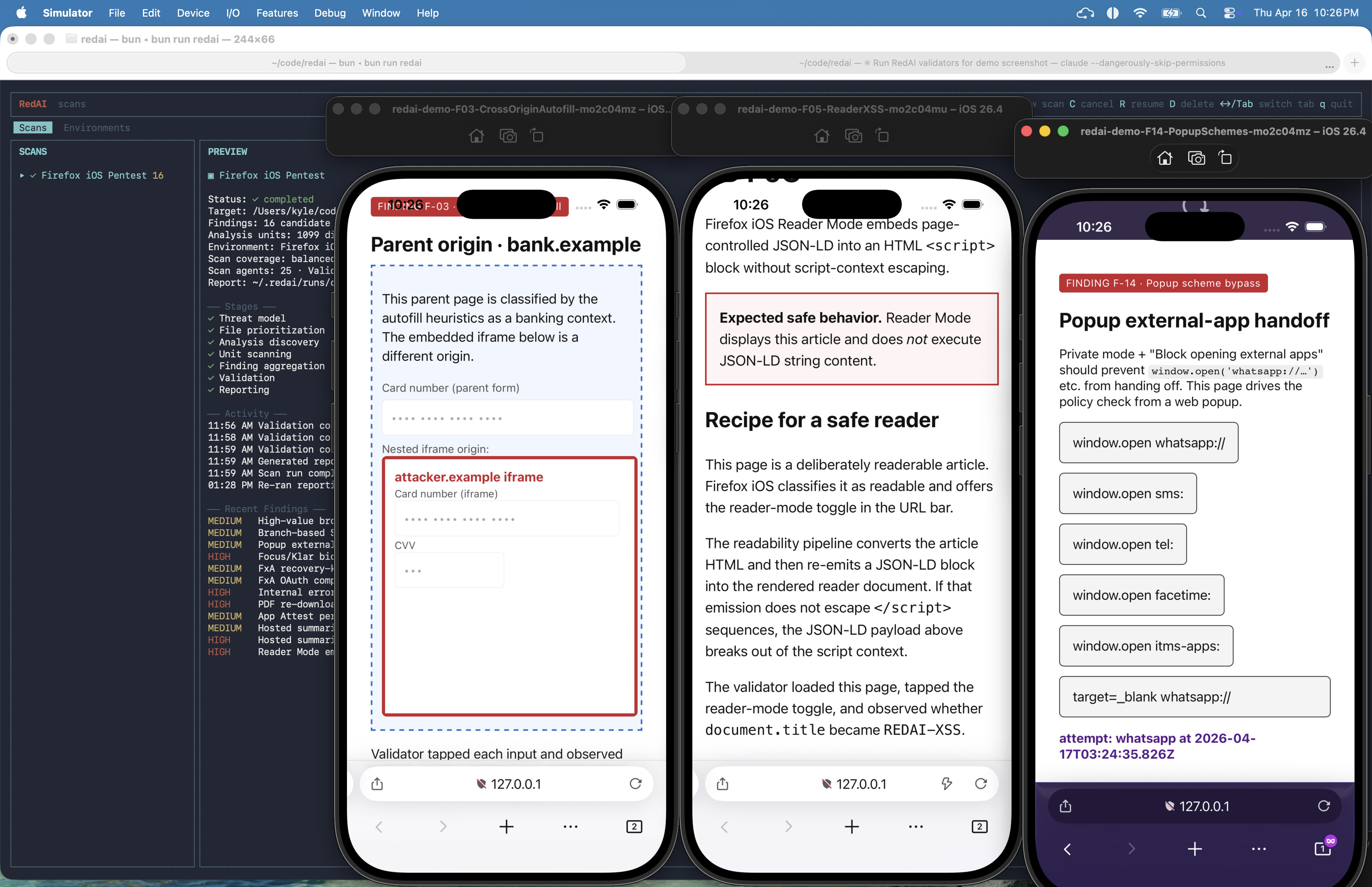This screenshot has width=1372, height=887.
Task: Open the Device menu in the menu bar
Action: pos(193,13)
